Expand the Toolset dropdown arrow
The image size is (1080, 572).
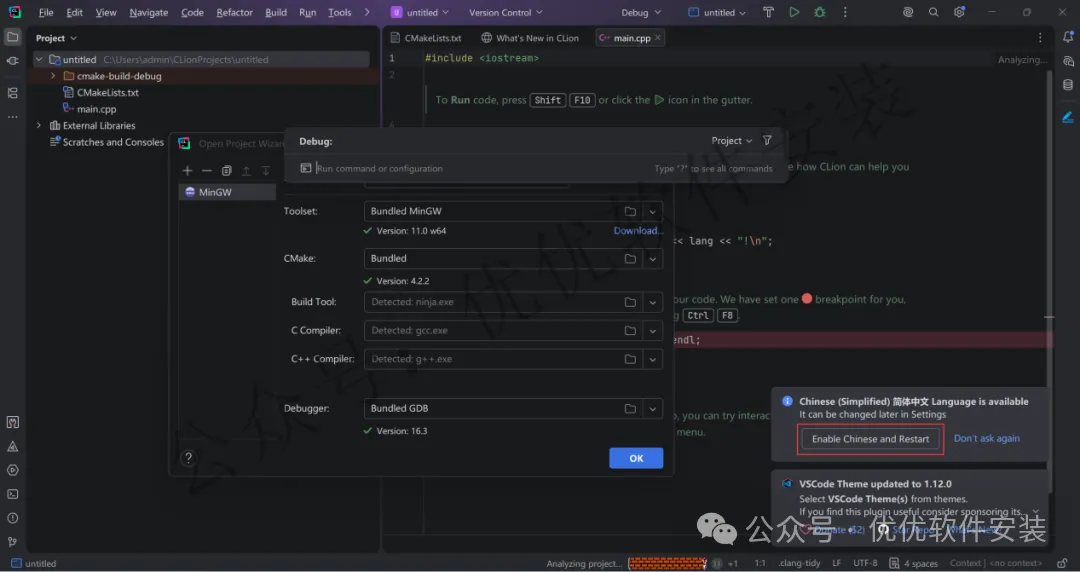(x=652, y=212)
